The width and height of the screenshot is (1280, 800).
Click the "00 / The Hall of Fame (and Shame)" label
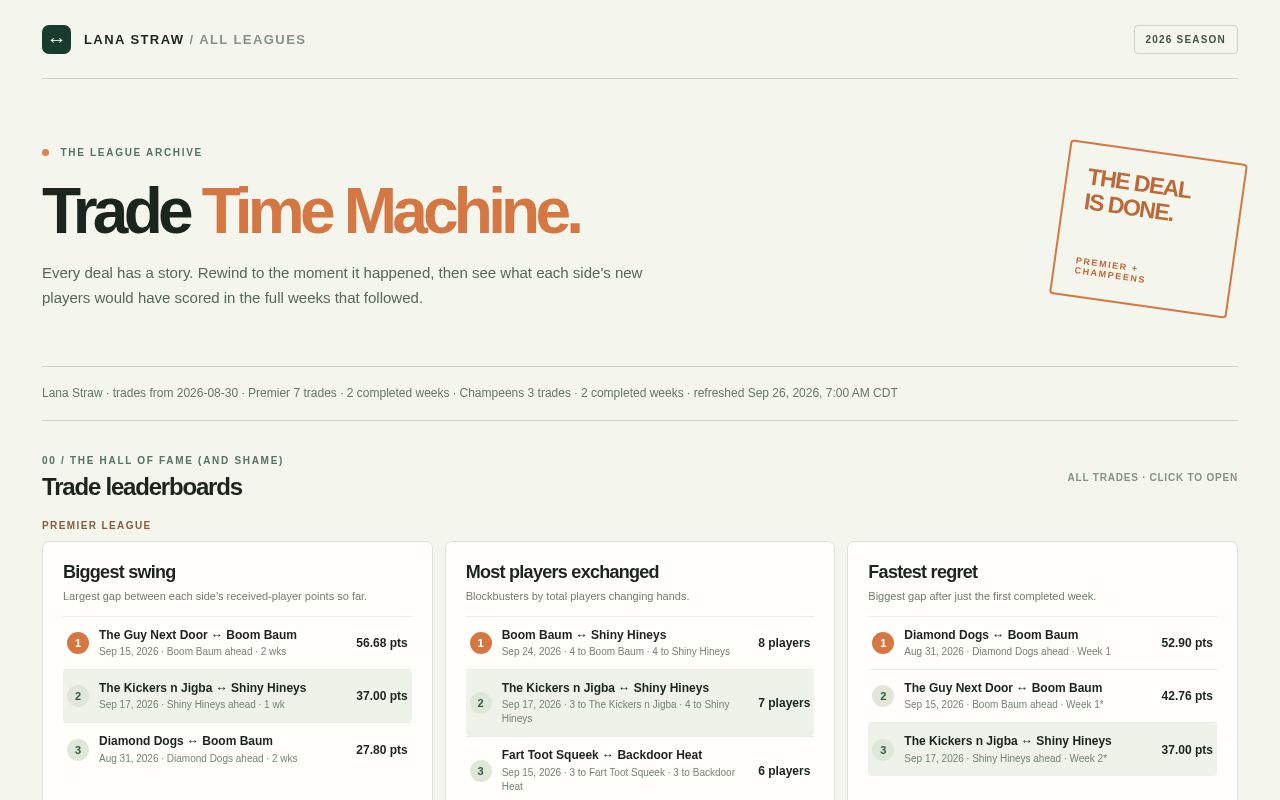point(163,461)
